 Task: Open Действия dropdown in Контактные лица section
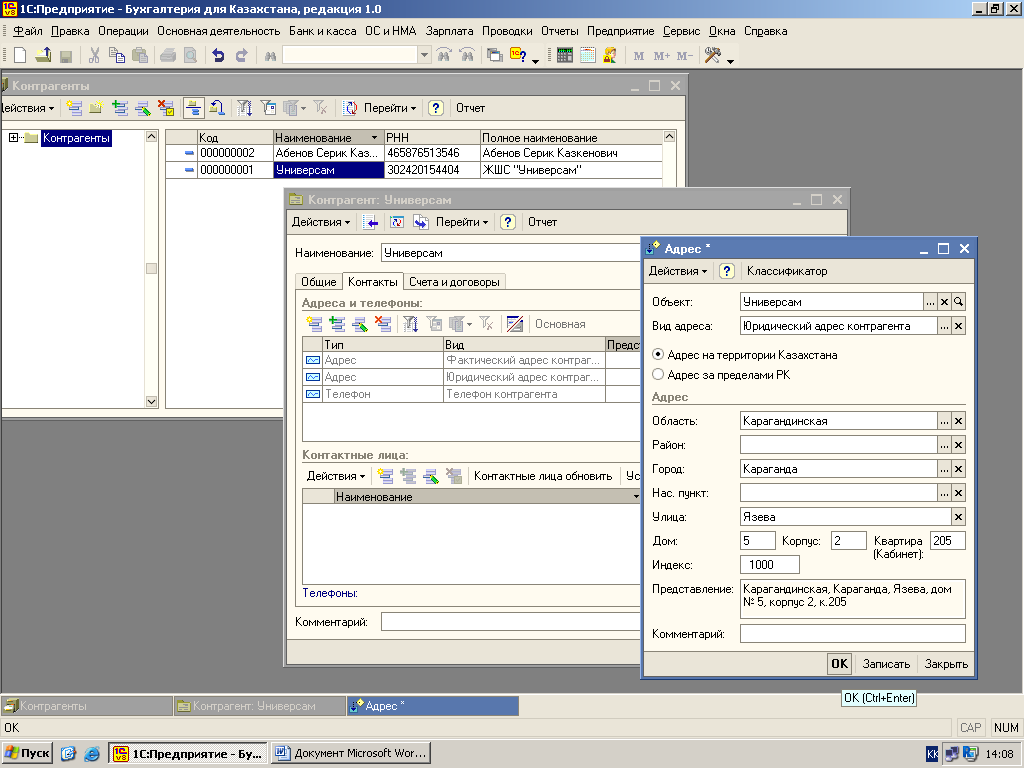click(x=336, y=476)
